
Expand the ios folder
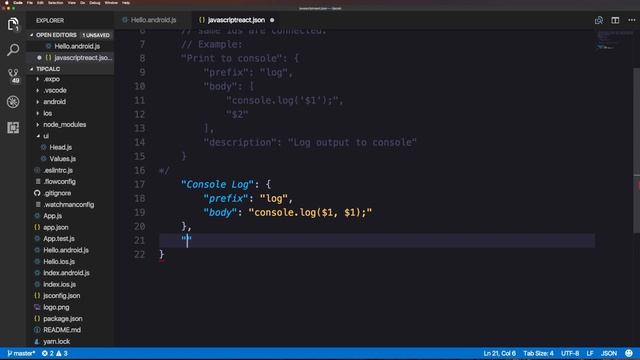[x=47, y=113]
